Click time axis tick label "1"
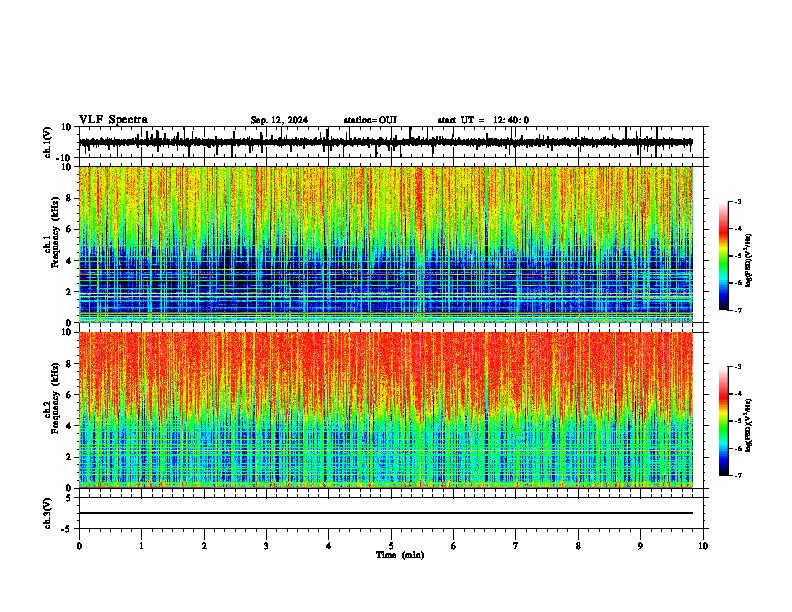This screenshot has width=792, height=612. (141, 546)
